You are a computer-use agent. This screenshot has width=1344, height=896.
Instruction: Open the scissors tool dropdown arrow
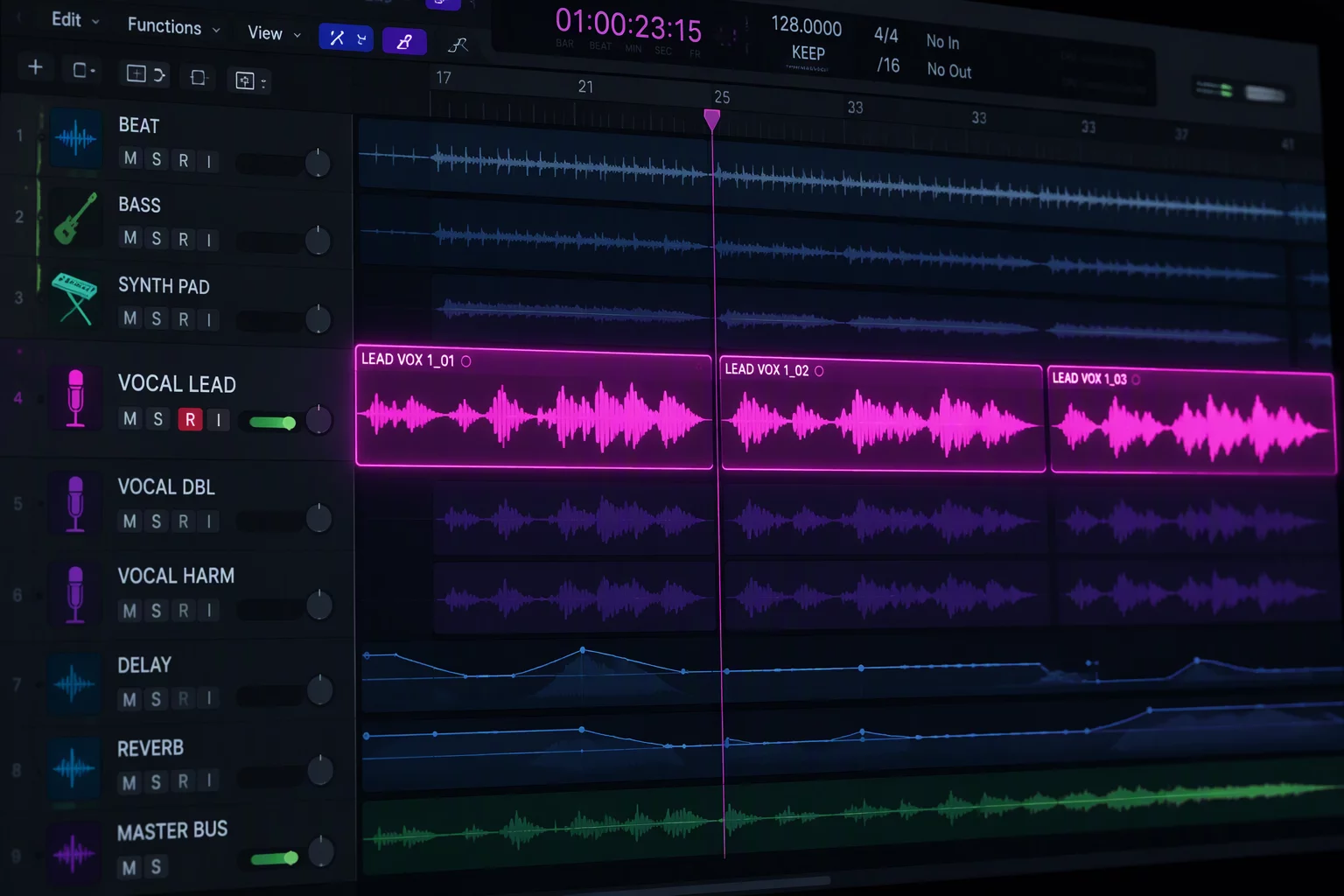point(361,39)
